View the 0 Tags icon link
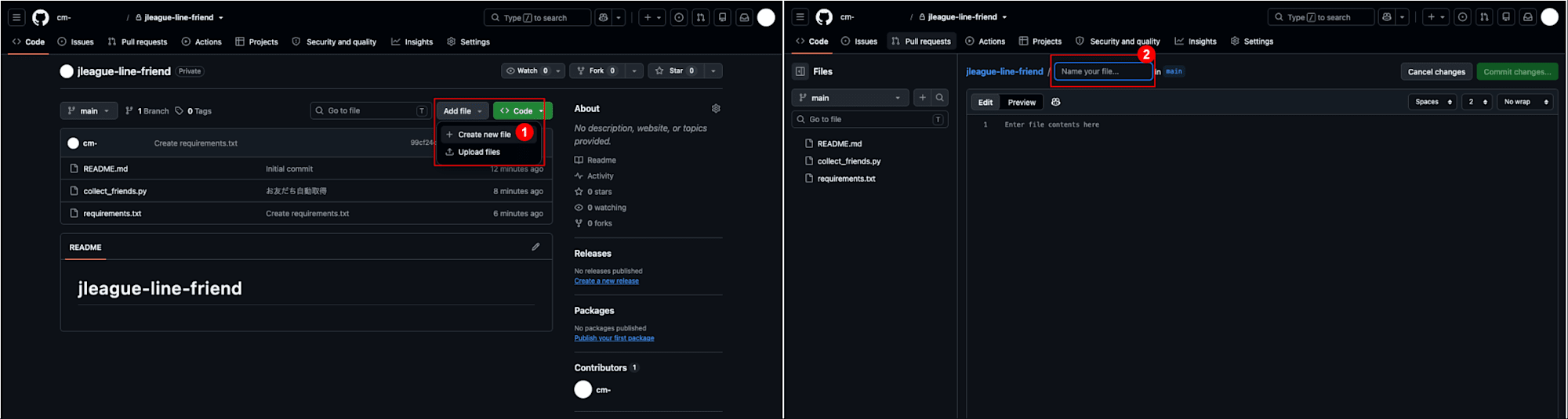The width and height of the screenshot is (1568, 419). coord(194,111)
